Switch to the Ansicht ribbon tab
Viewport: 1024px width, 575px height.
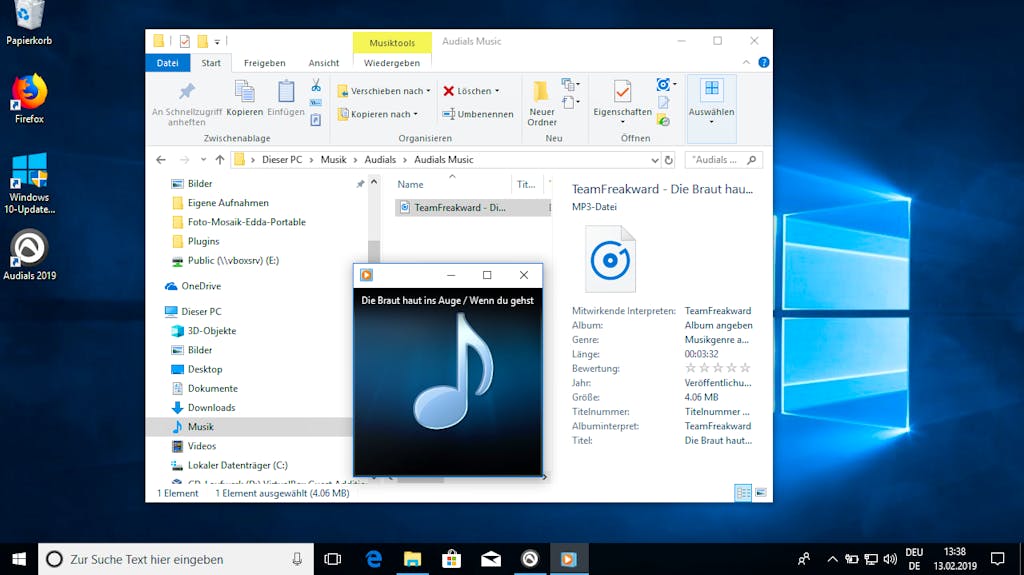pyautogui.click(x=323, y=63)
